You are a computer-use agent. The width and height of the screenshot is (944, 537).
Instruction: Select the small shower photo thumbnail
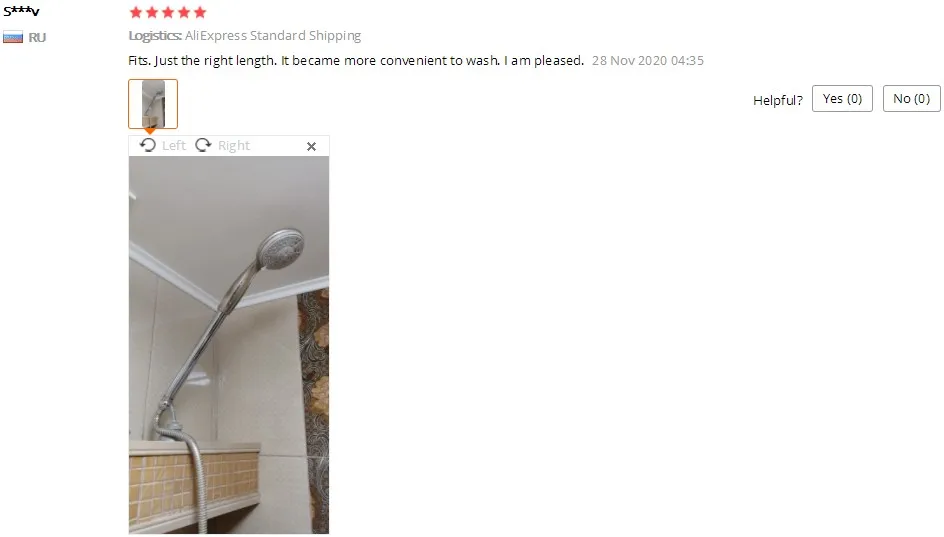tap(153, 104)
